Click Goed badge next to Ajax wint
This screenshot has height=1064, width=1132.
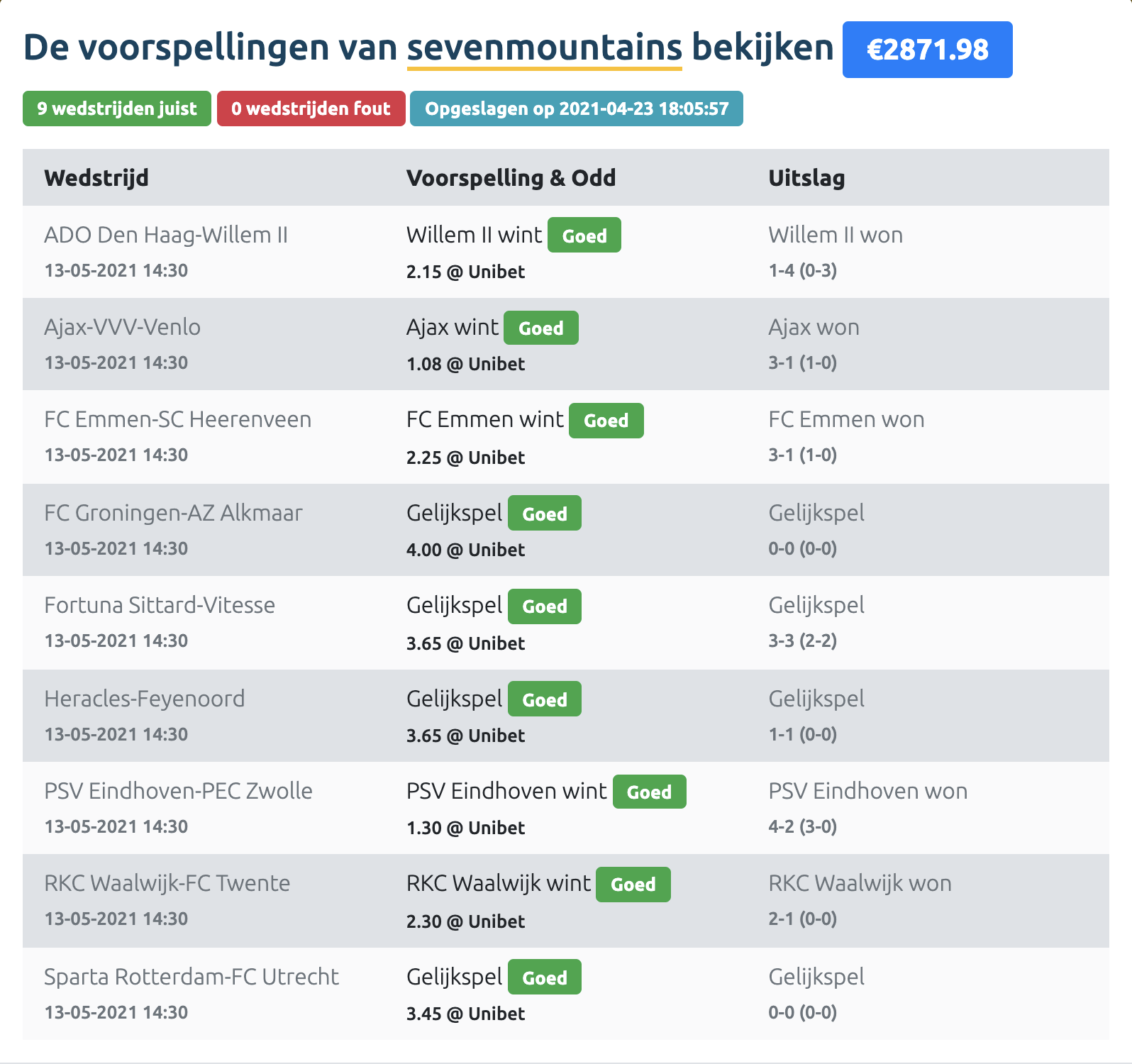[x=541, y=328]
